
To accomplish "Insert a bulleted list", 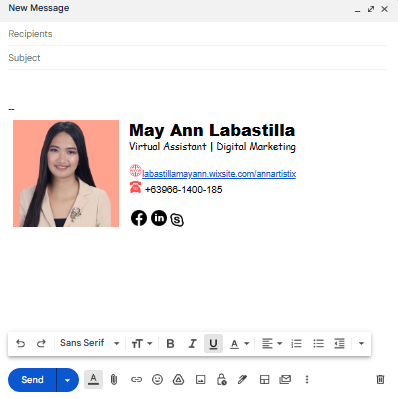I will tap(318, 343).
